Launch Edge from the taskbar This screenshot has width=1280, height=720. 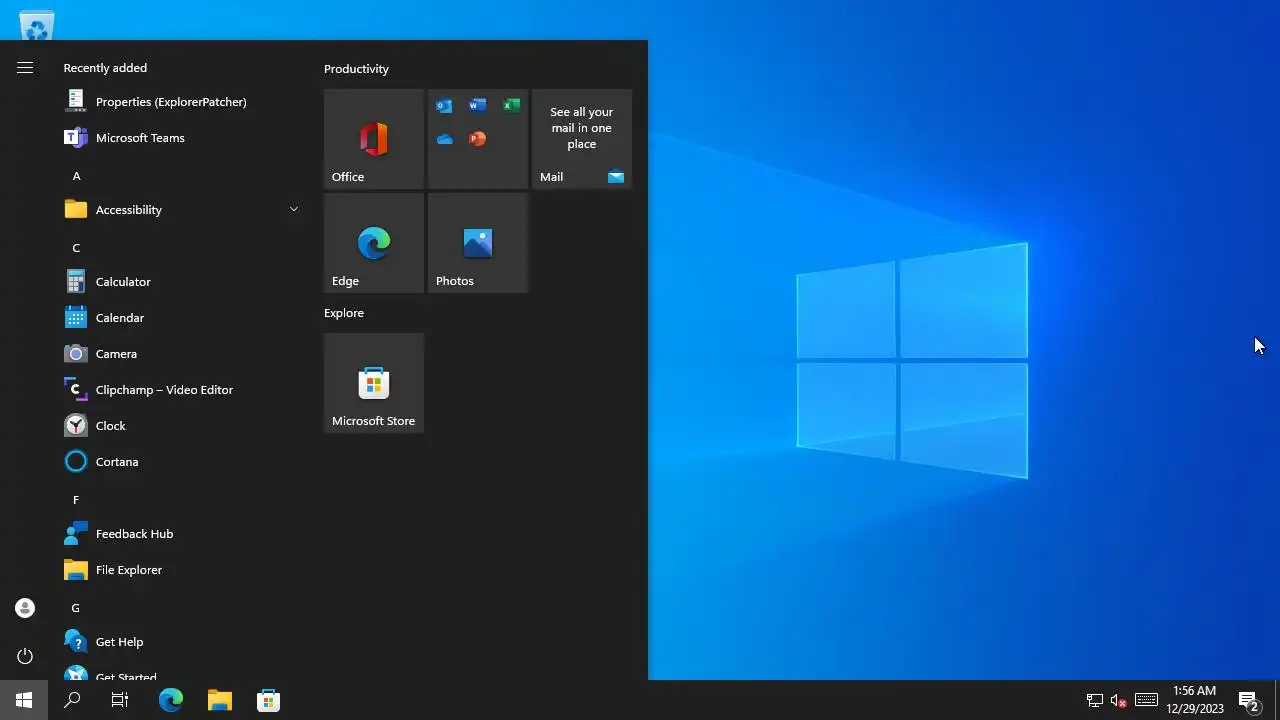click(171, 700)
